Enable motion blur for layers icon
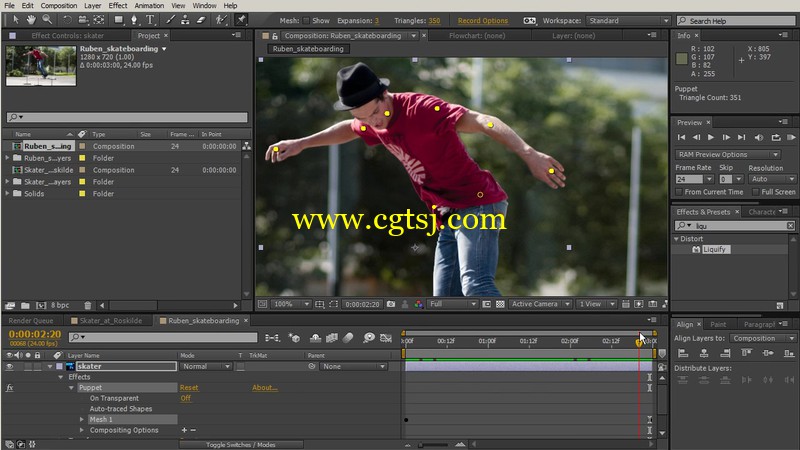 (x=348, y=338)
